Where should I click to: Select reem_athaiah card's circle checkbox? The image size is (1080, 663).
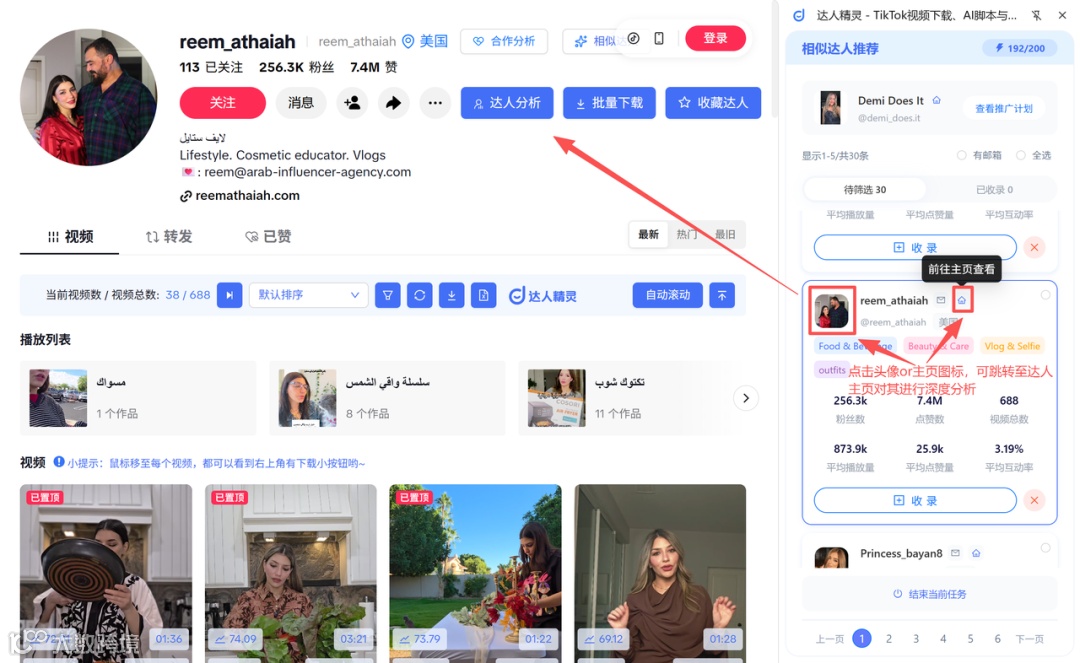[x=1045, y=295]
